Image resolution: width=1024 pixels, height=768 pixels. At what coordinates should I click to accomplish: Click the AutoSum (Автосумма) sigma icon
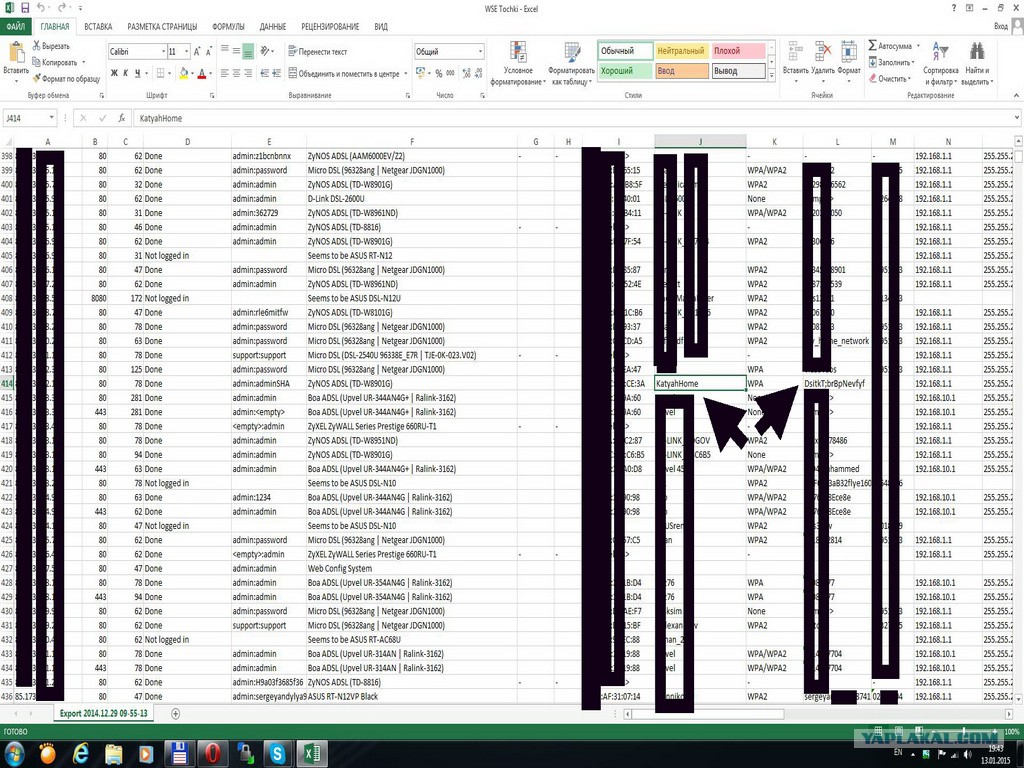872,45
